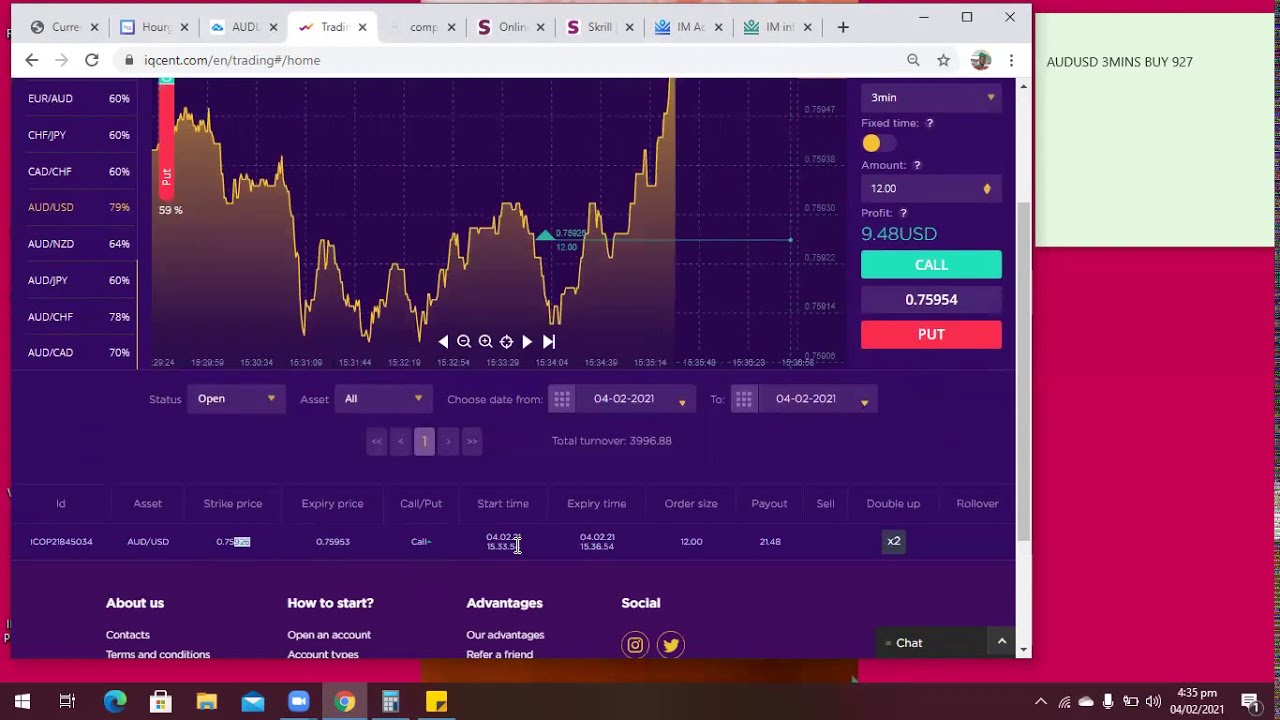1280x720 pixels.
Task: Click the red PUT button
Action: [931, 334]
